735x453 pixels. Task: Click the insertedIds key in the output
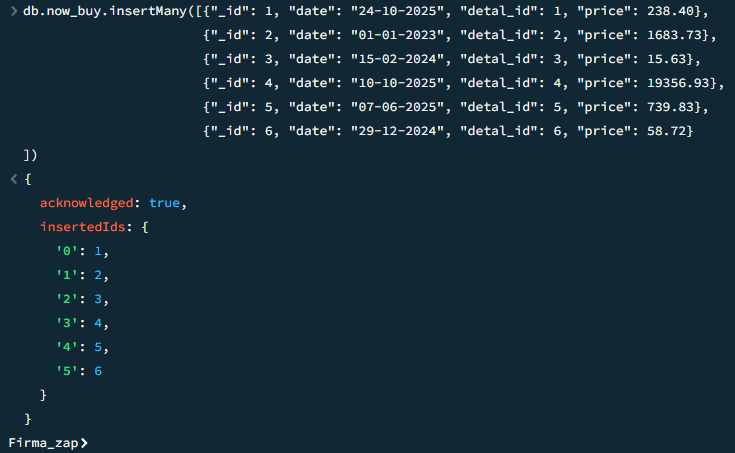(83, 227)
